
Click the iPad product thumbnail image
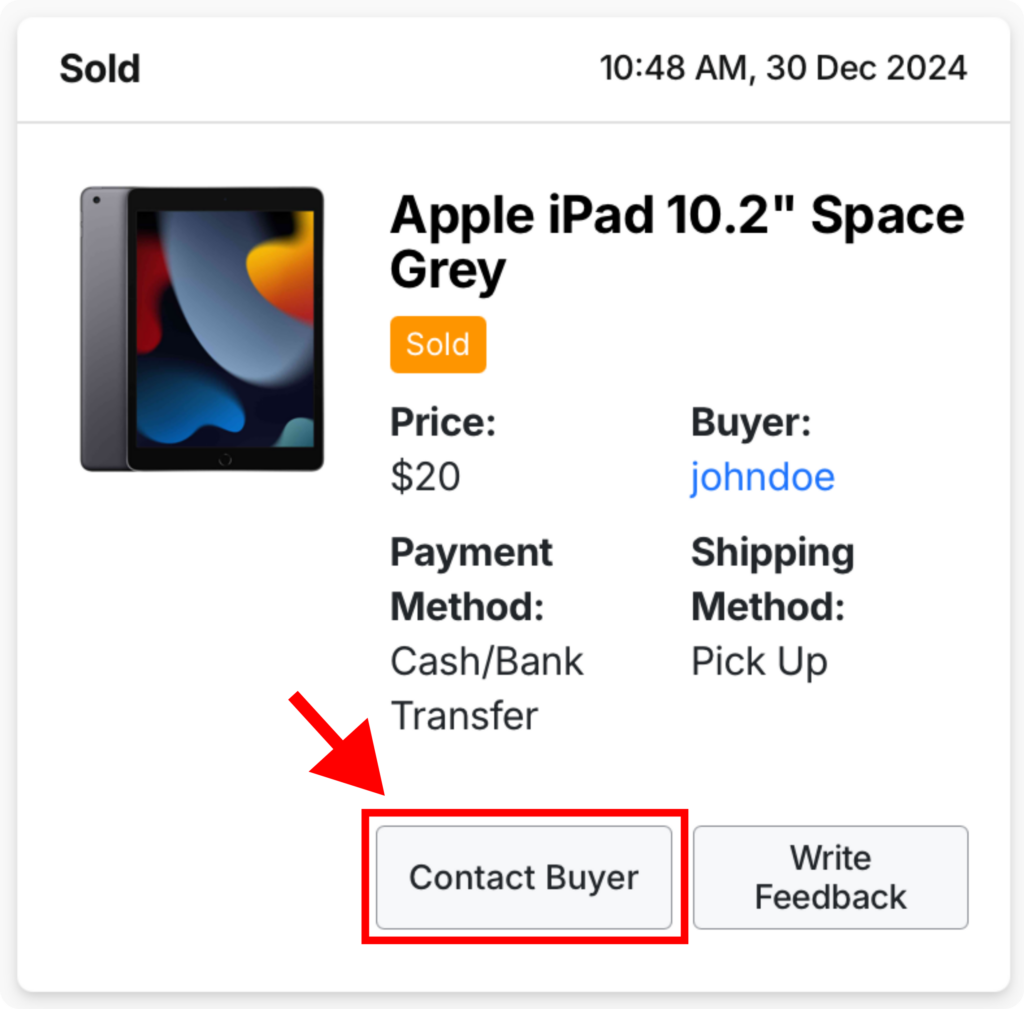coord(202,328)
